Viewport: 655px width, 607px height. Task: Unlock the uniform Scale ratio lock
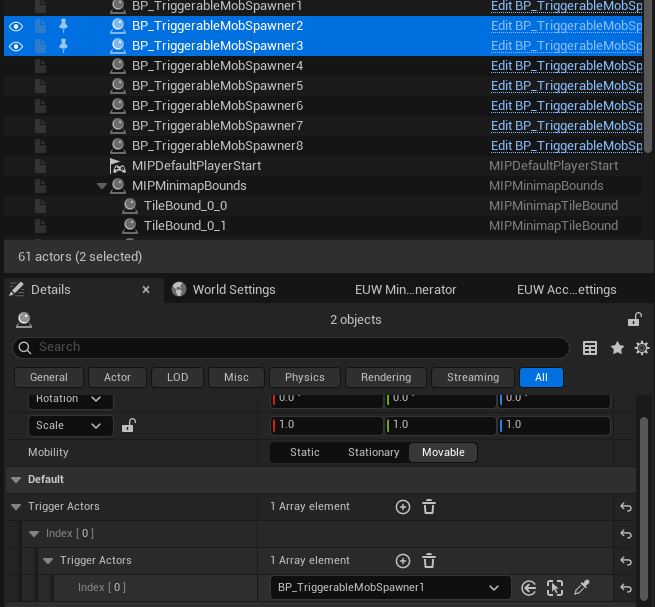tap(128, 425)
